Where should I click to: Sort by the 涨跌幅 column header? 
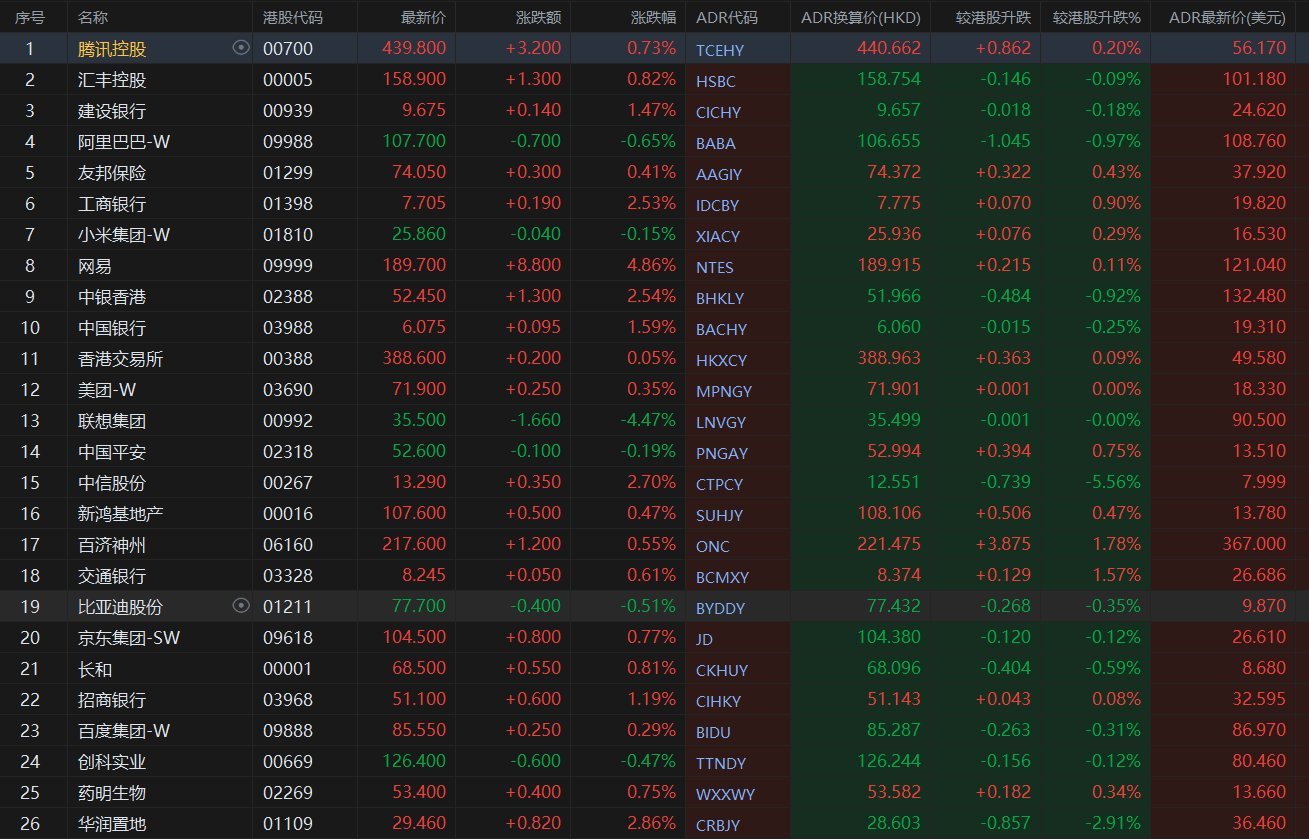tap(653, 17)
